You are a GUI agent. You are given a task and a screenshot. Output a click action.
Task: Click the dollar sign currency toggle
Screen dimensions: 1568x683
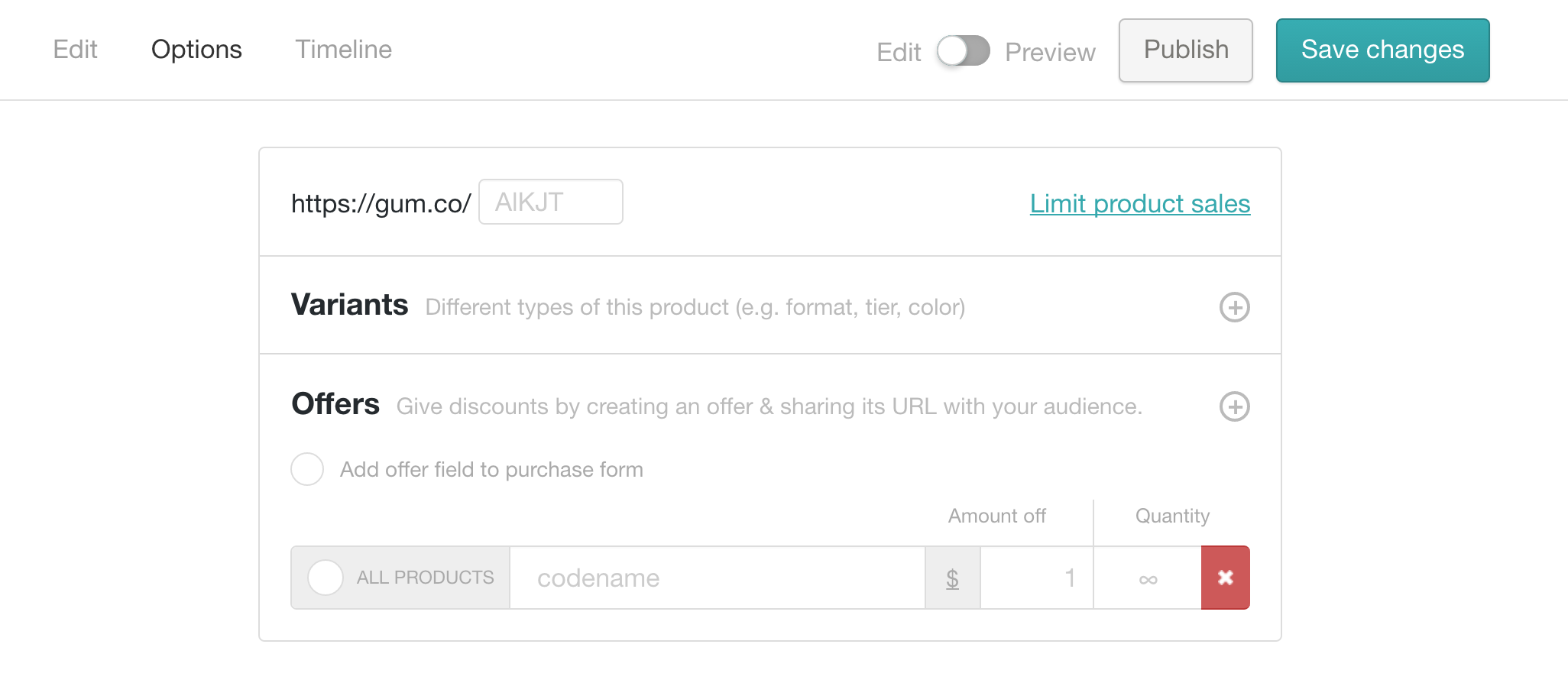pyautogui.click(x=952, y=578)
